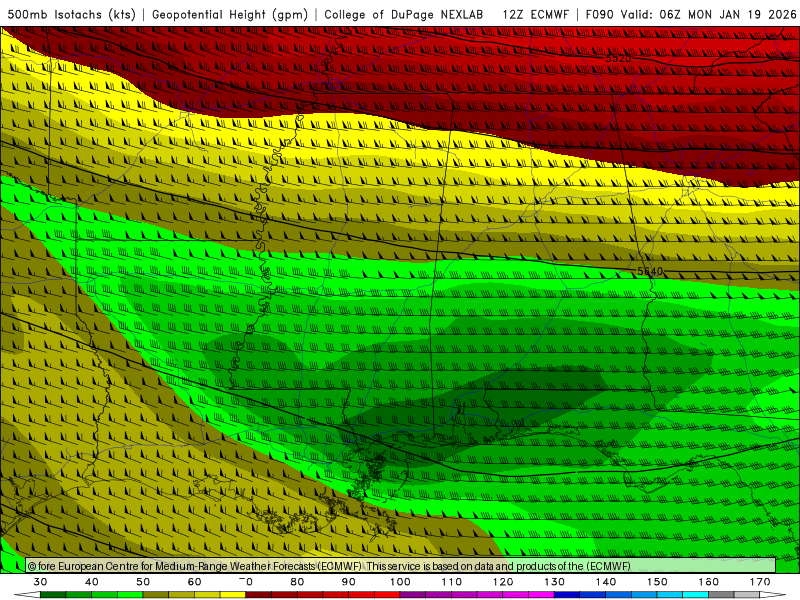800x600 pixels.
Task: Click the "160" value on color scale
Action: click(709, 582)
